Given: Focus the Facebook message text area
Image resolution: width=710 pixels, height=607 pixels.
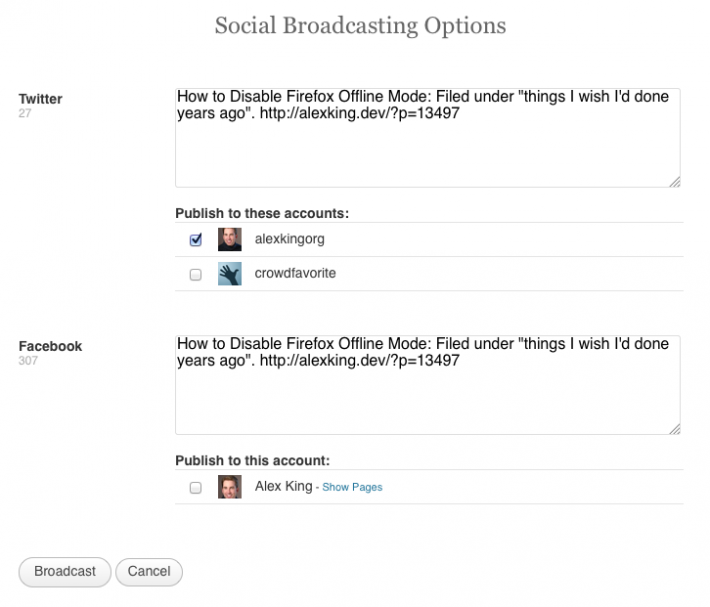Looking at the screenshot, I should [428, 385].
